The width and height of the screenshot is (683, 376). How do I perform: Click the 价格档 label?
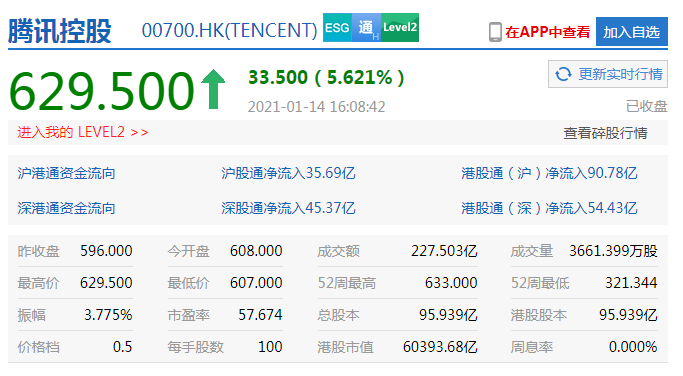coord(38,347)
